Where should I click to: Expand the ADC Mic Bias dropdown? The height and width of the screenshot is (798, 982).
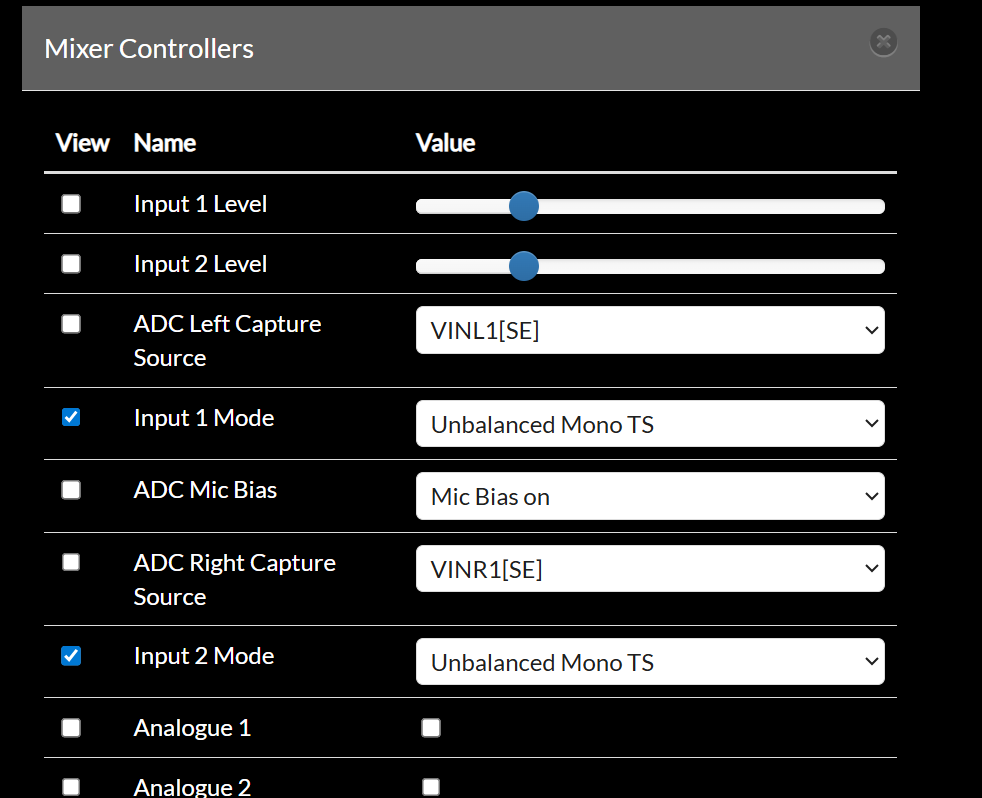coord(650,496)
